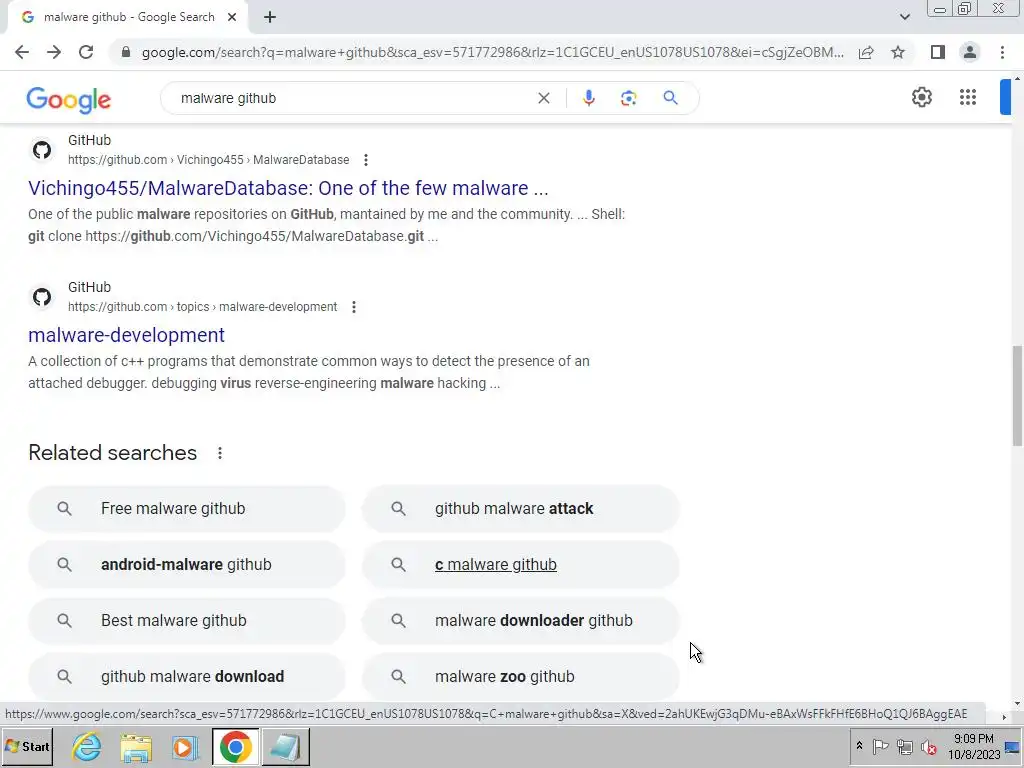Search by image with Google Lens icon

(628, 98)
